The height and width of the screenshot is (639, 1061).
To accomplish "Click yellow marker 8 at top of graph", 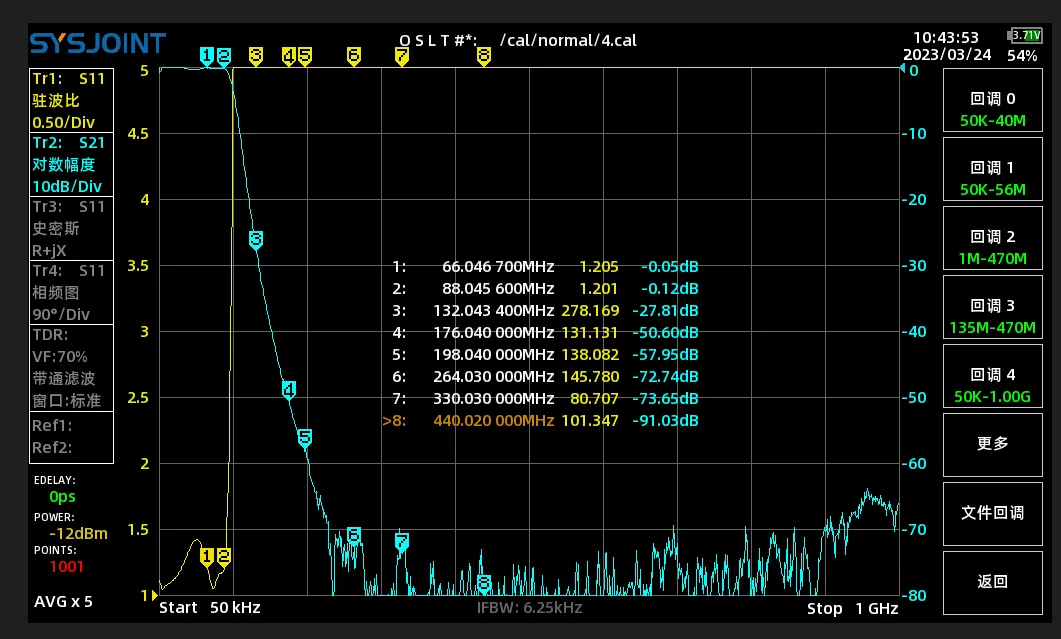I will (484, 56).
